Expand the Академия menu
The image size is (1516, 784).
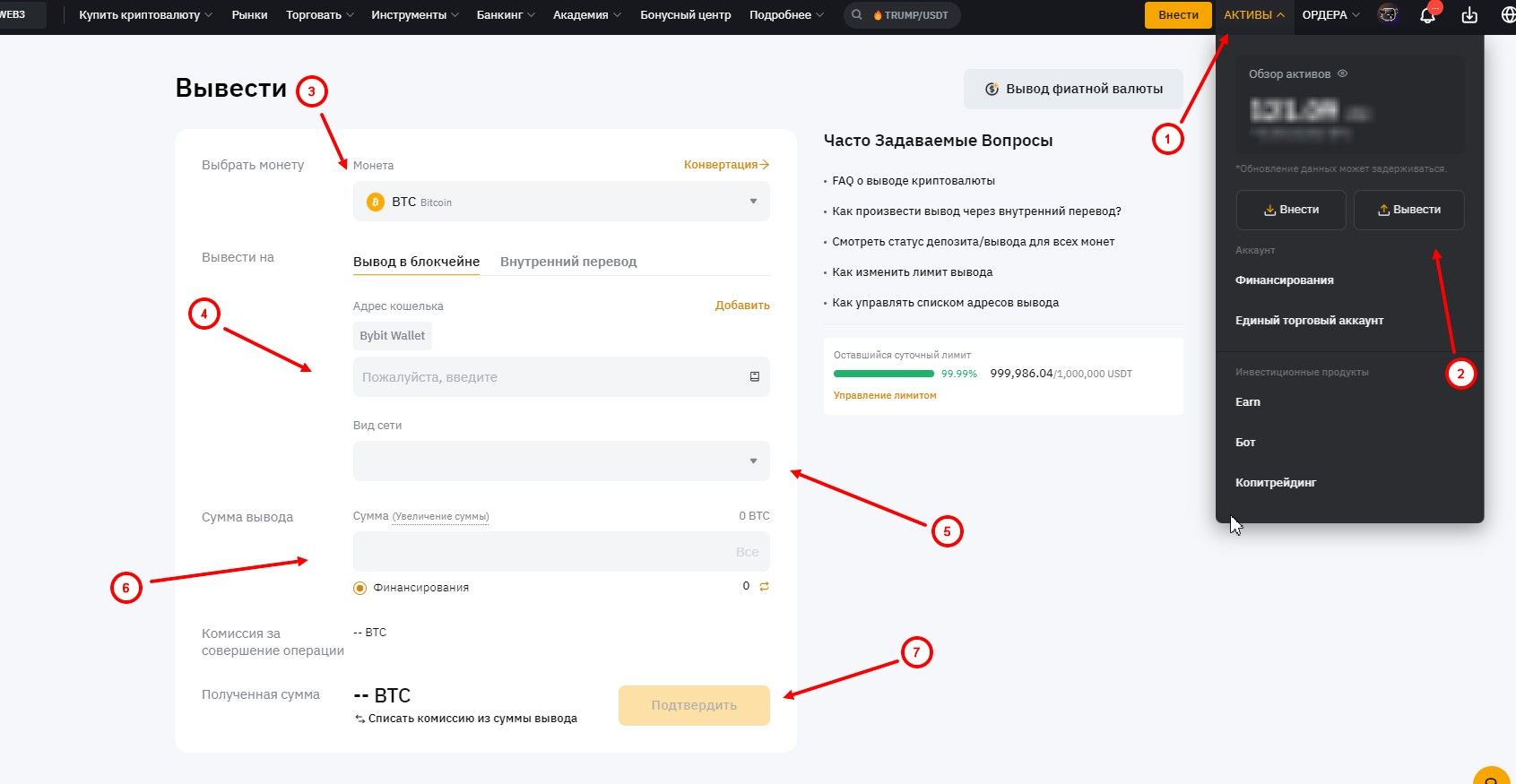click(x=587, y=15)
